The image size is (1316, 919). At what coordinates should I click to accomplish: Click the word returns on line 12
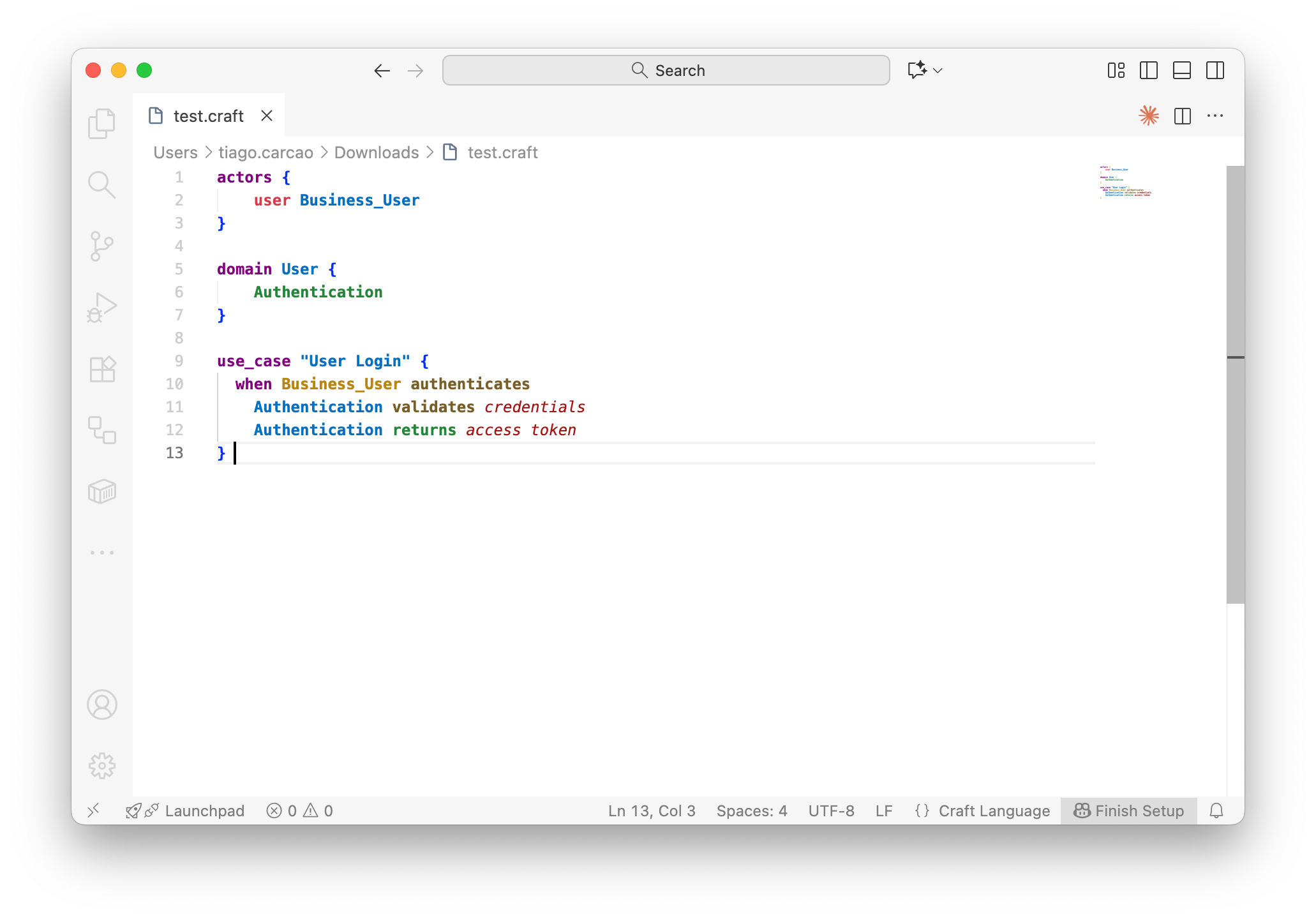(424, 430)
